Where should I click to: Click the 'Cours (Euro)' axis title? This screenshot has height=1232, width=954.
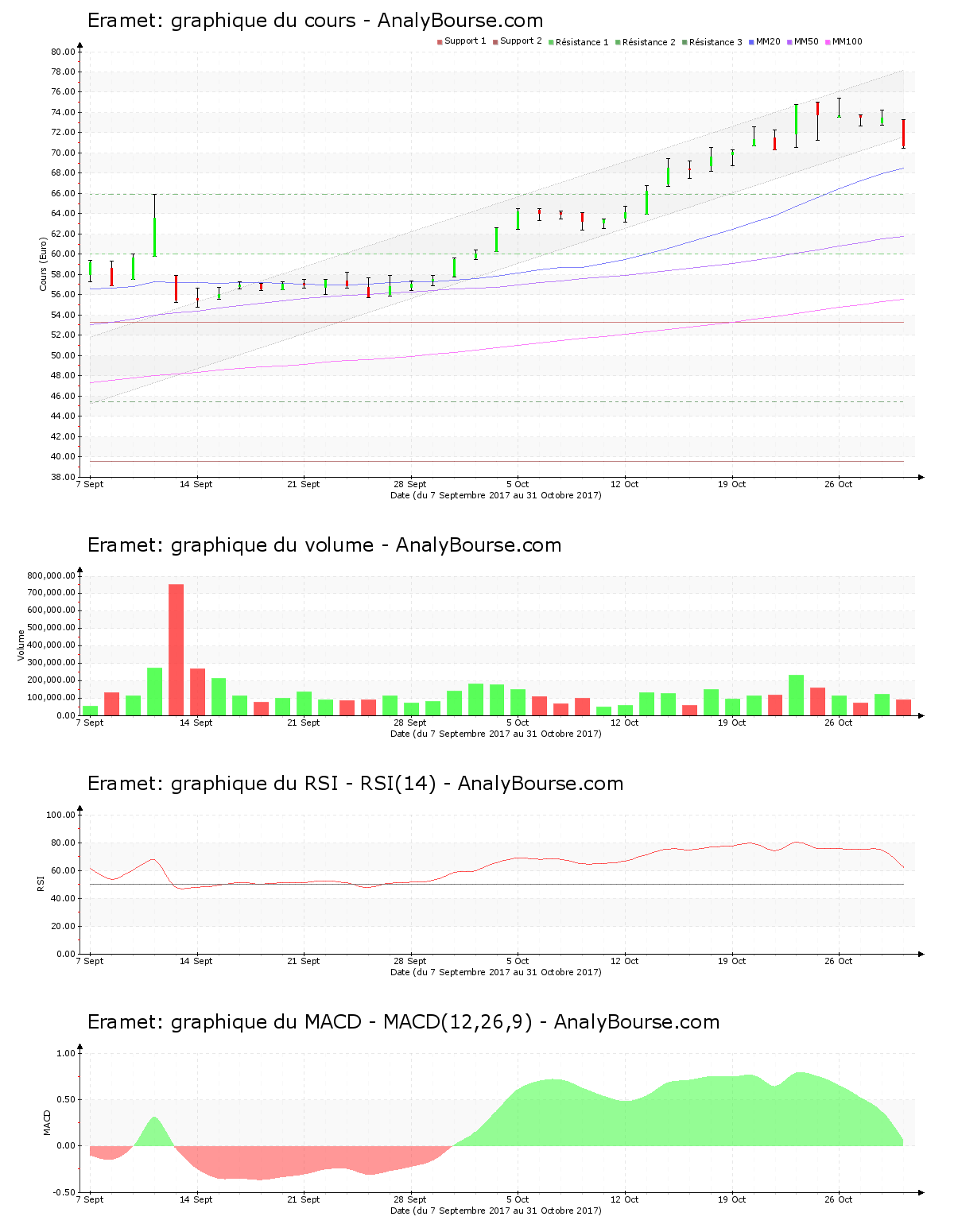[44, 264]
